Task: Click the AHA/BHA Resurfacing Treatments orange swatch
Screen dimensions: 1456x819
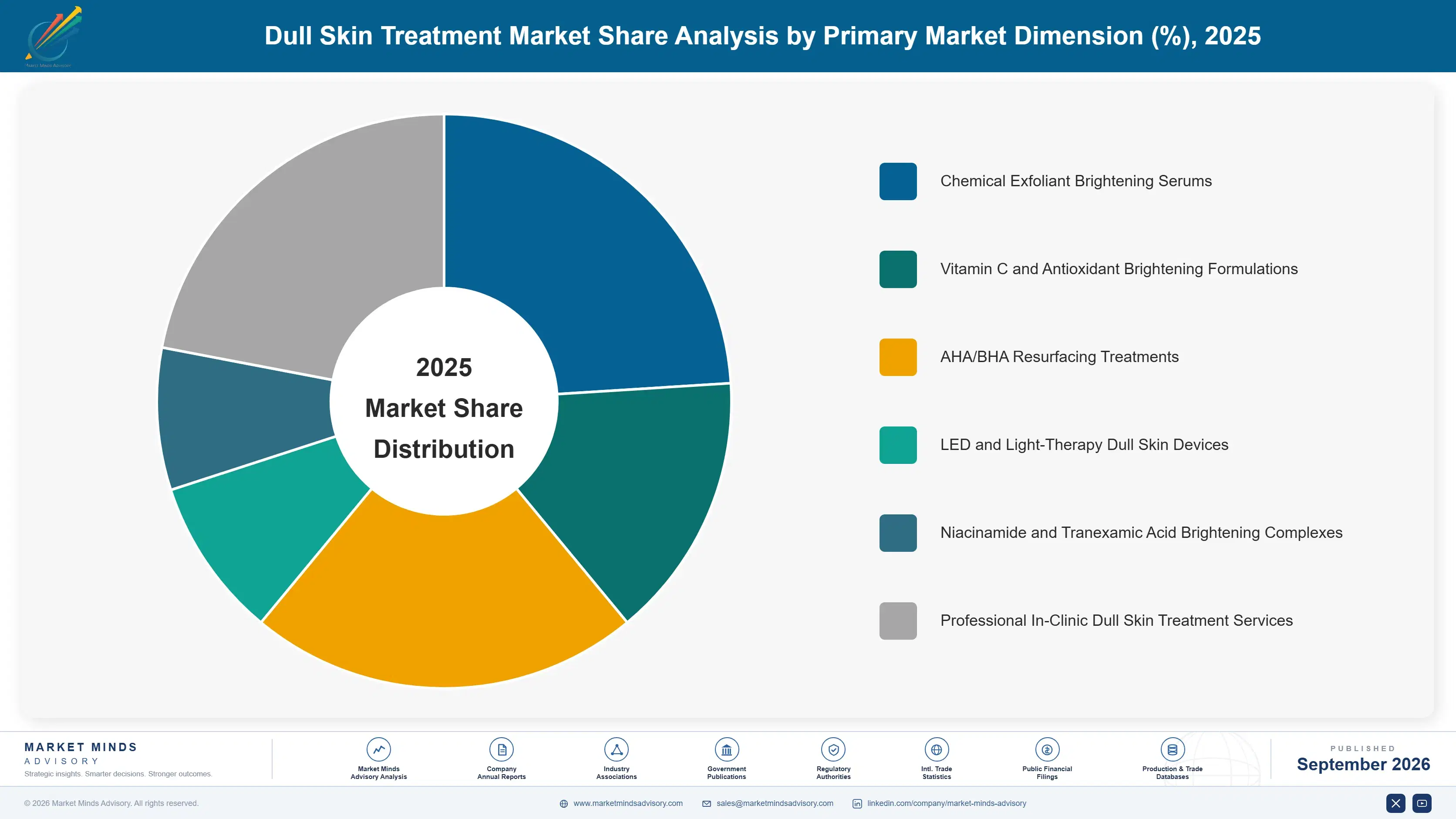Action: (x=897, y=357)
